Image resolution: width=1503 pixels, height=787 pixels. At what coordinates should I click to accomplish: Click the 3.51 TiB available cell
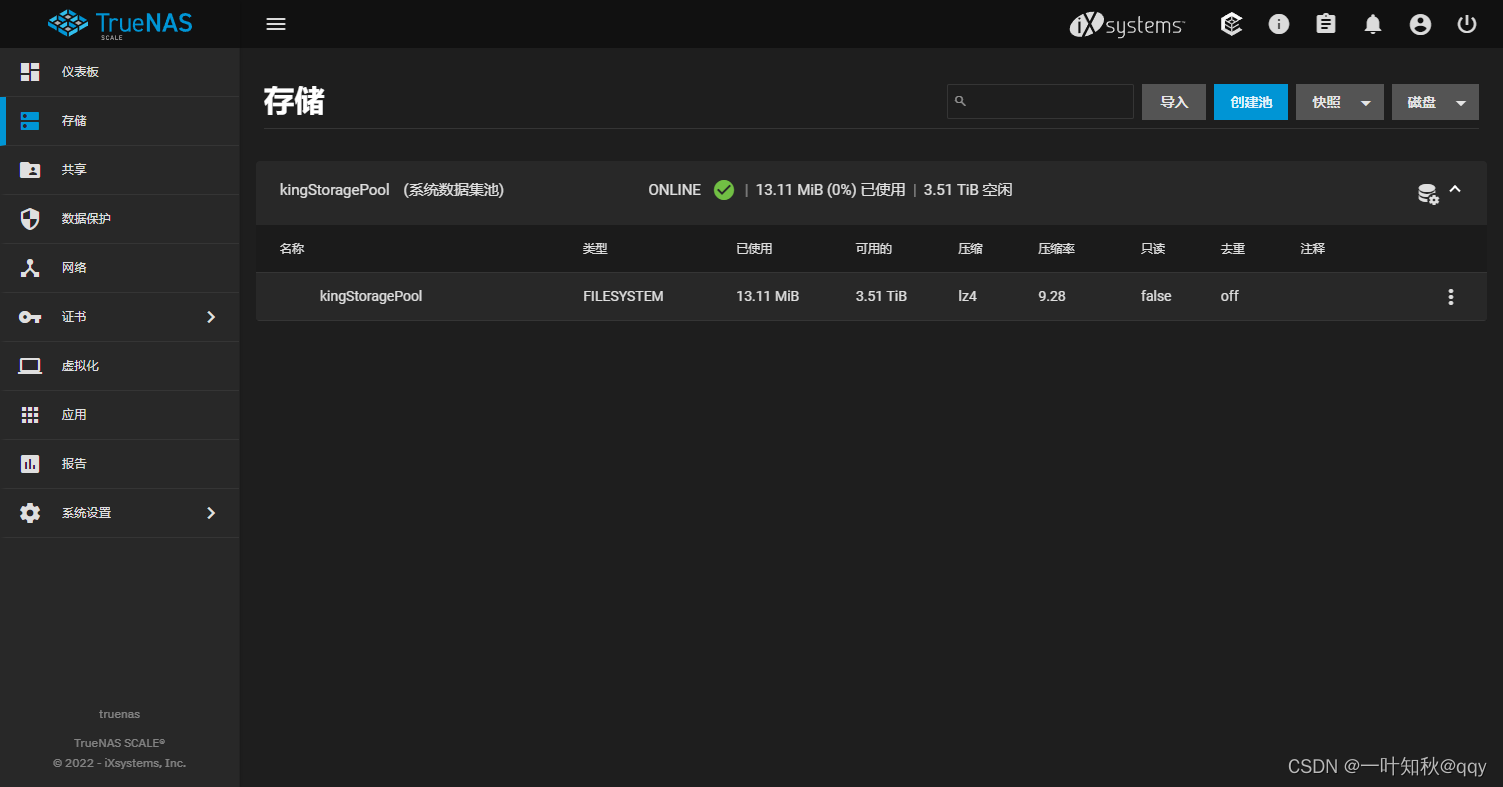(881, 296)
